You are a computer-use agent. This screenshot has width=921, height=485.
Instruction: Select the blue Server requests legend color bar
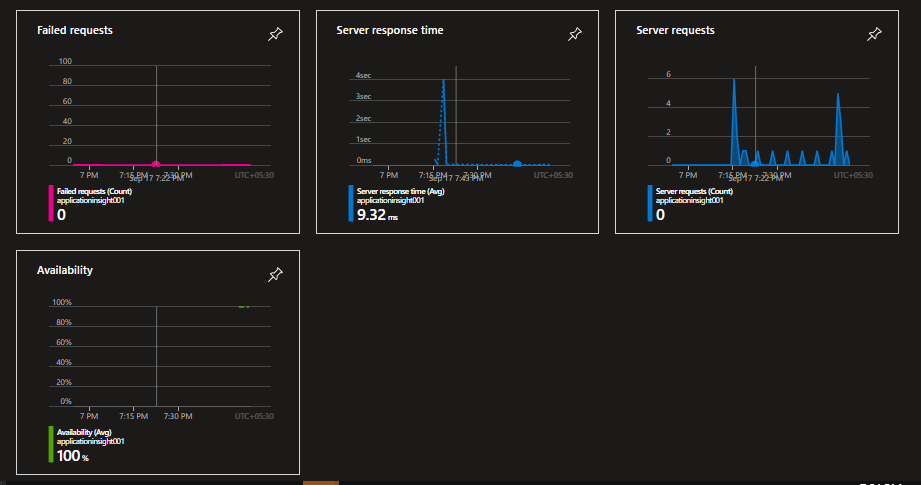tap(649, 203)
